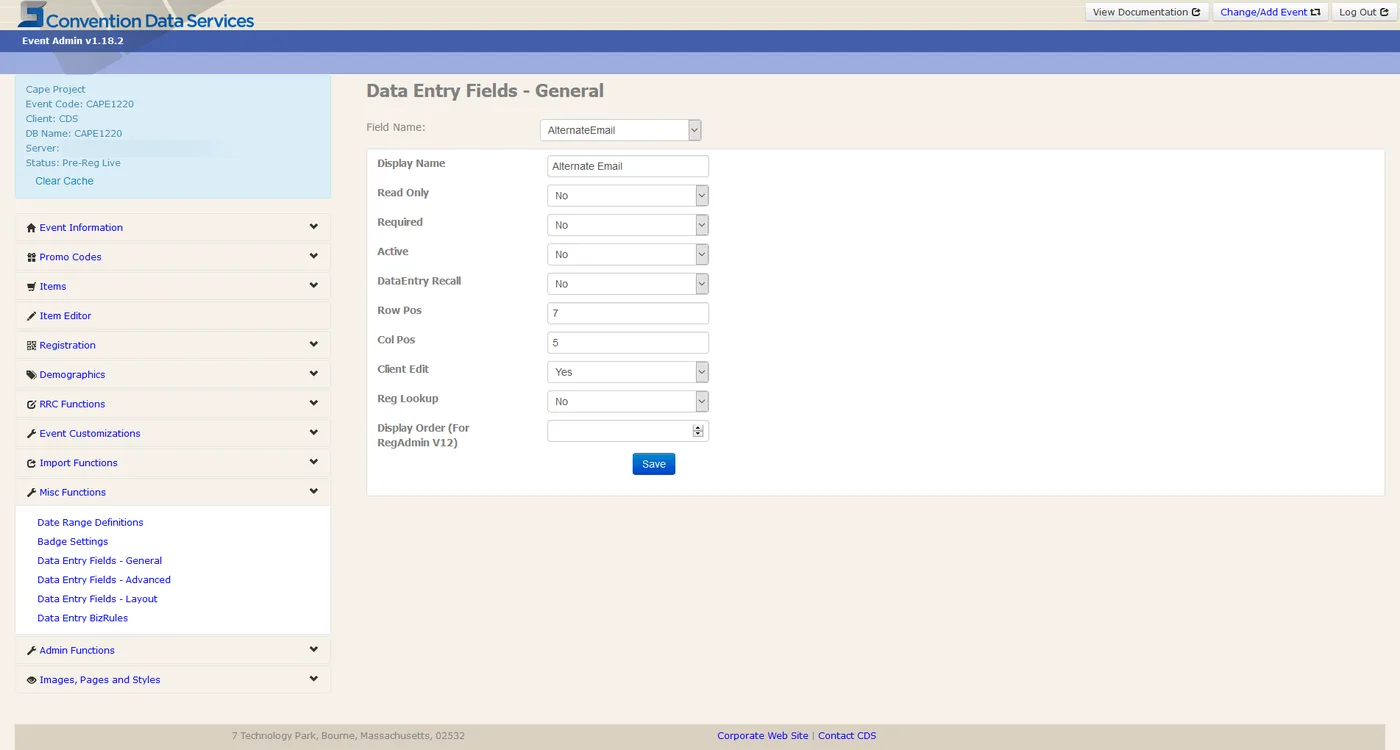Expand the Items section chevron

point(314,286)
